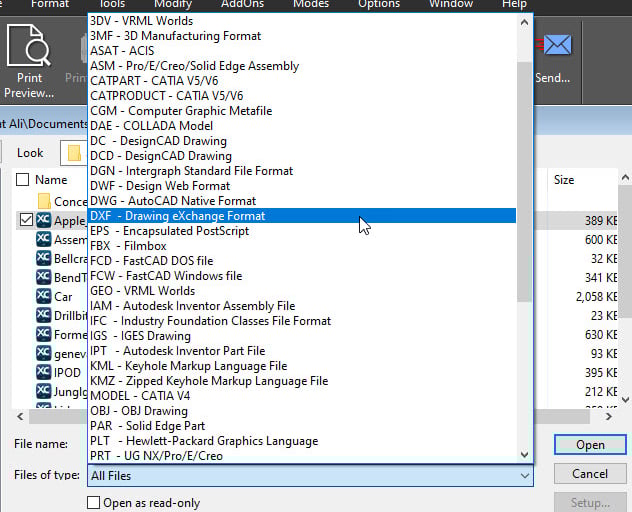Click the BendT file's XC icon
632x512 pixels.
click(x=44, y=277)
